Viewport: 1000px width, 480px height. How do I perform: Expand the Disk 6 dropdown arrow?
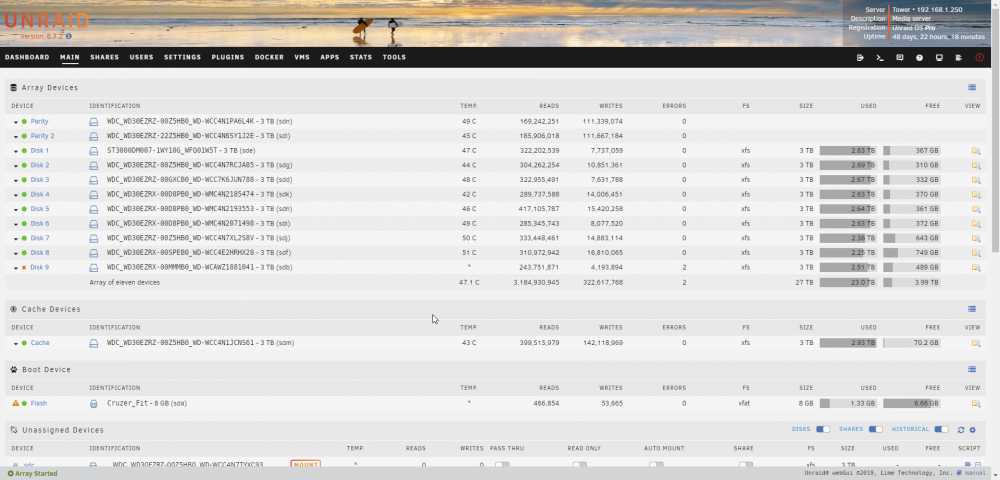(x=16, y=224)
